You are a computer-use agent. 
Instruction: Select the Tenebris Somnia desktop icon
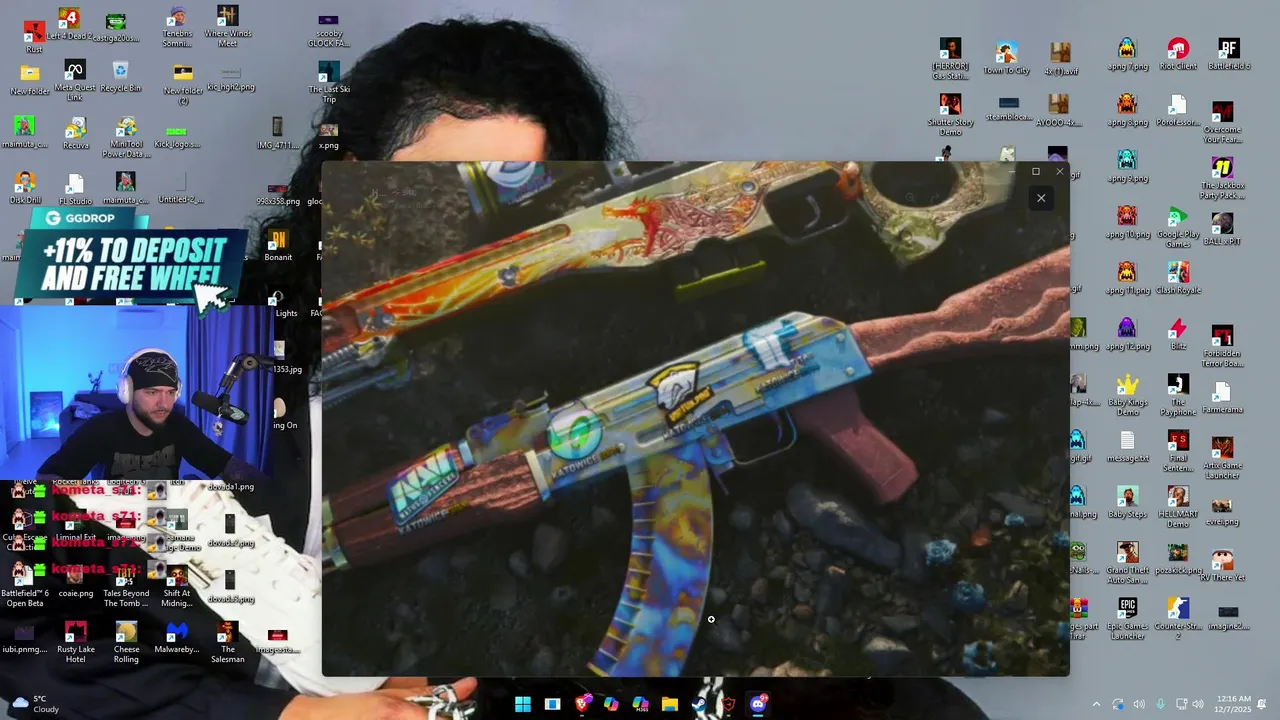coord(177,28)
